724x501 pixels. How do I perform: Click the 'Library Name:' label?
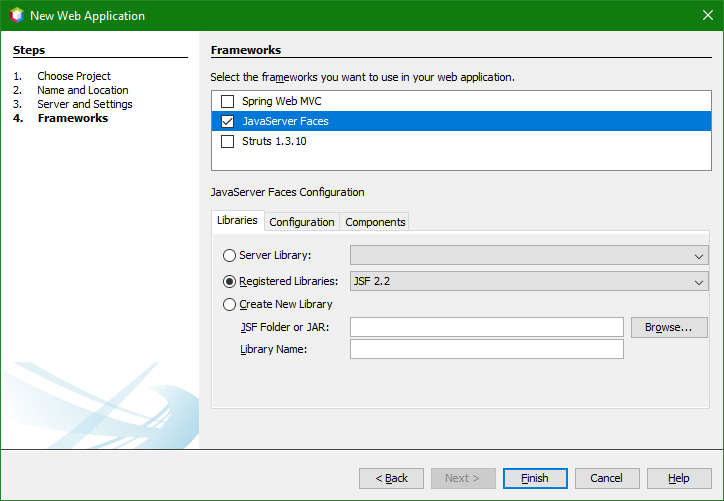[273, 350]
